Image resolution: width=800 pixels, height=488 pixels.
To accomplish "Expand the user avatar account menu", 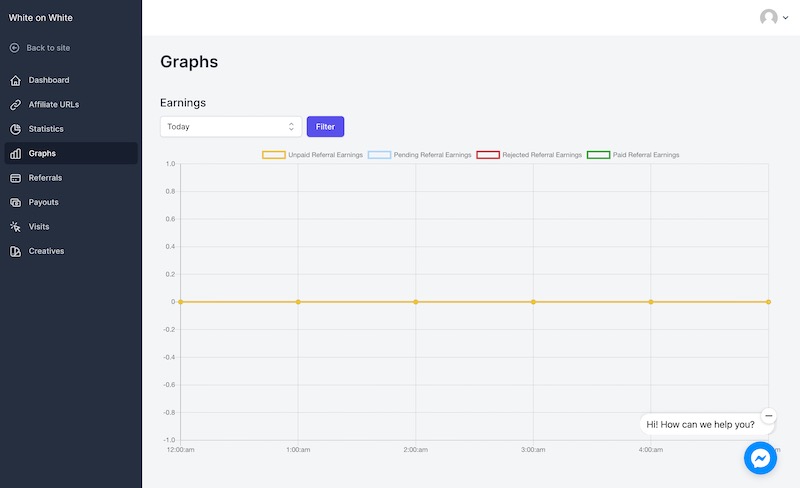I will click(773, 18).
